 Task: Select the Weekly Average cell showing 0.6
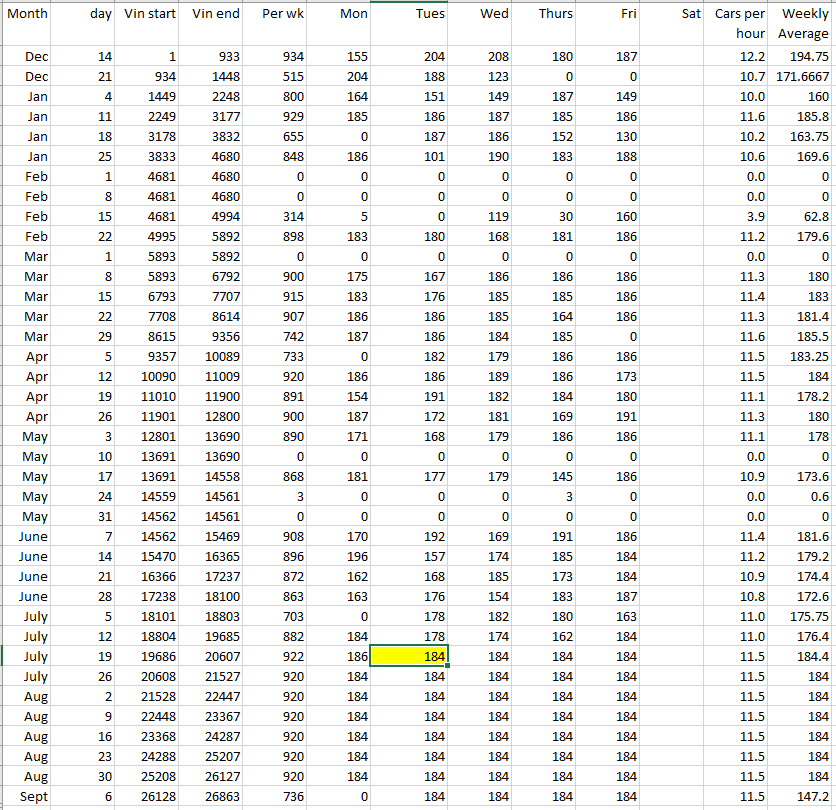click(x=803, y=497)
